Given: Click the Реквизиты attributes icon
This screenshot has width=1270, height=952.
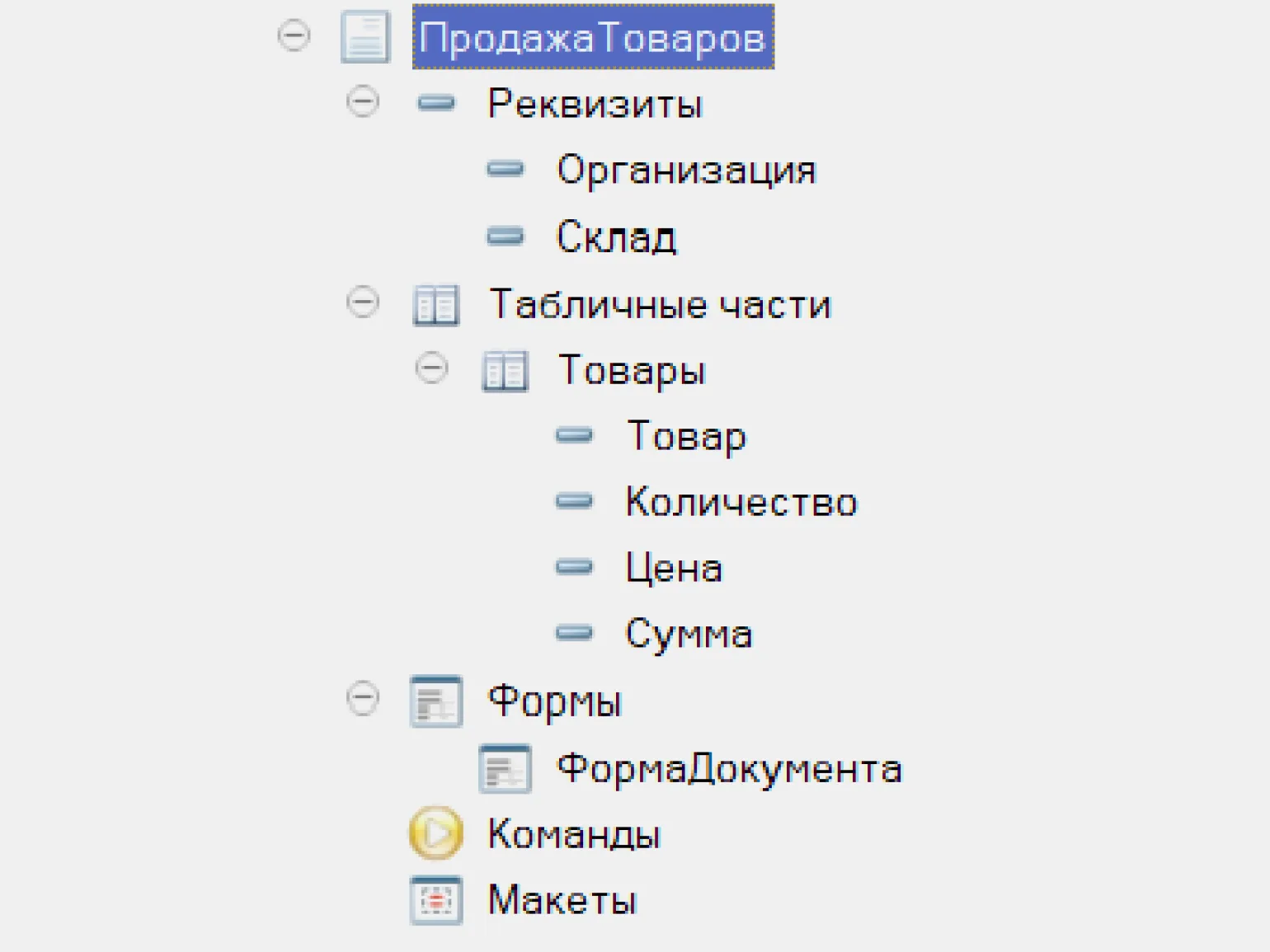Looking at the screenshot, I should click(436, 103).
